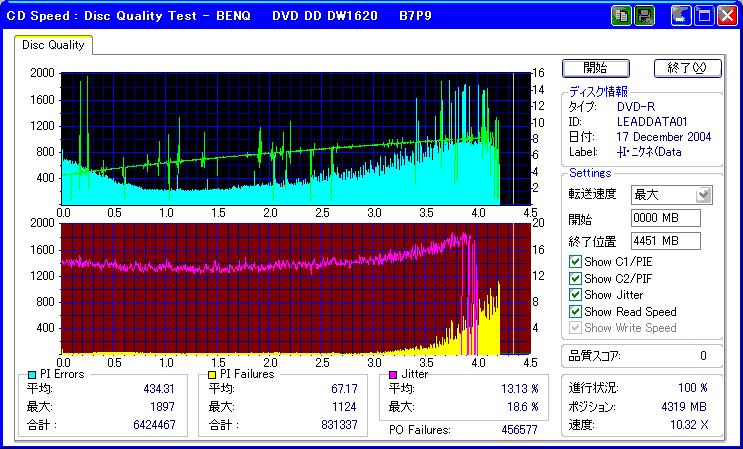Click the 終了 exit button
Screen dimensions: 743x449
(688, 68)
